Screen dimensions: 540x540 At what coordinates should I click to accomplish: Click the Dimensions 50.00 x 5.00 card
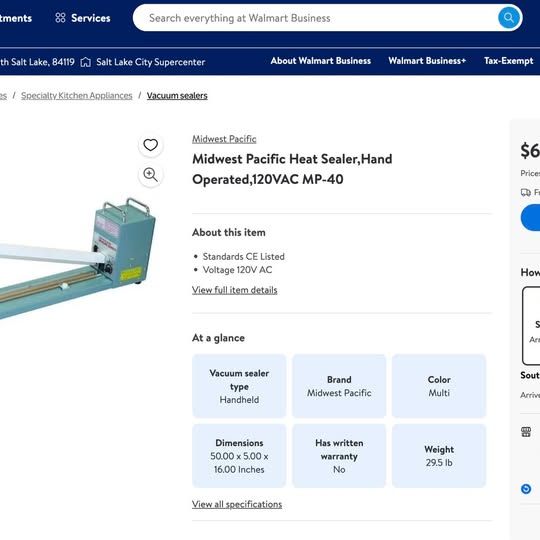click(239, 456)
